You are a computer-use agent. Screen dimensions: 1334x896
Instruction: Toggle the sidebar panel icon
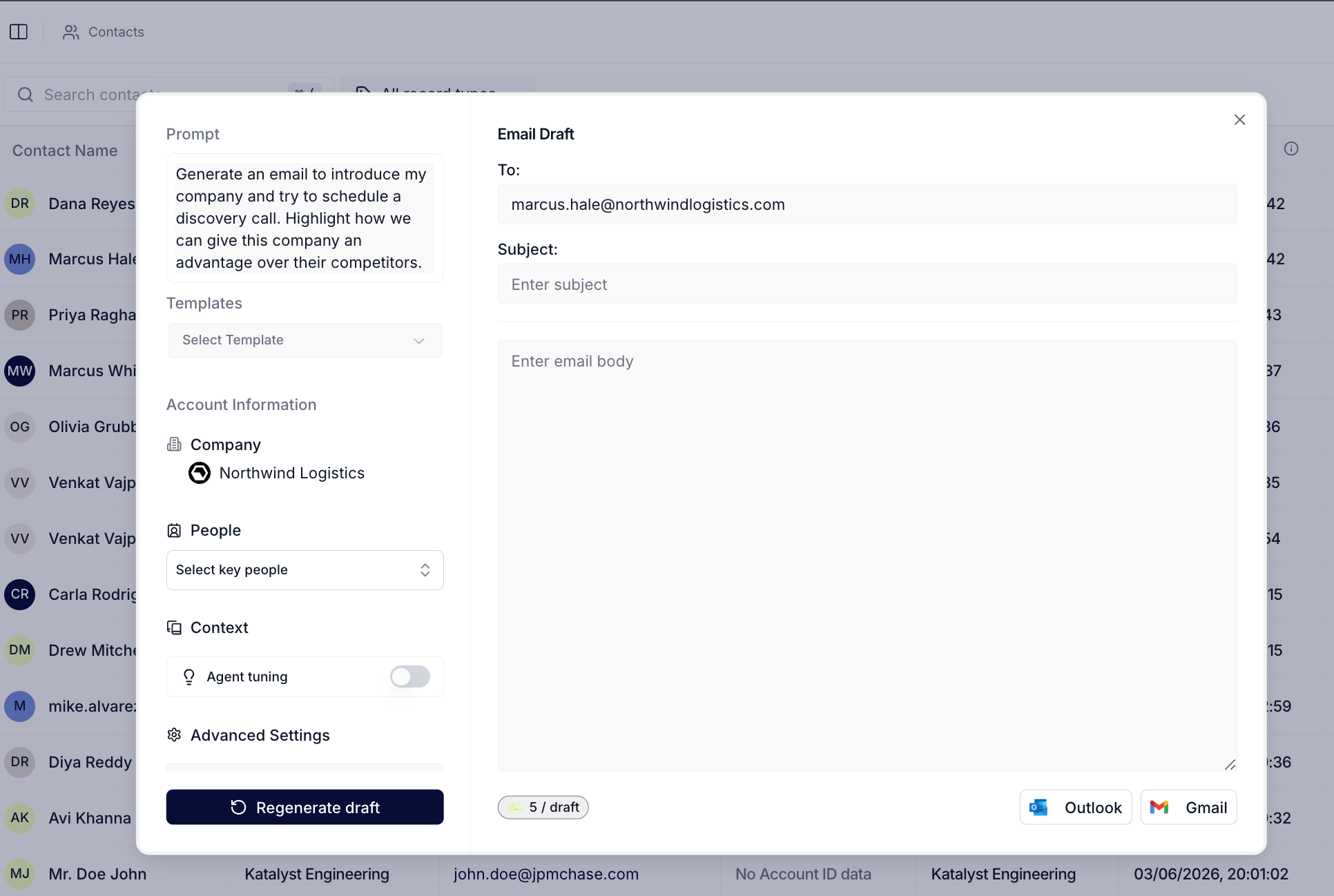pyautogui.click(x=19, y=32)
